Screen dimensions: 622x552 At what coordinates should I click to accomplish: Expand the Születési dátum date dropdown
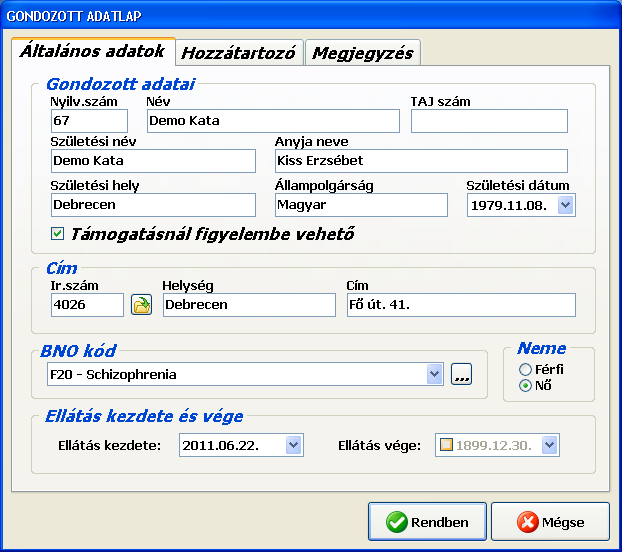click(x=566, y=205)
